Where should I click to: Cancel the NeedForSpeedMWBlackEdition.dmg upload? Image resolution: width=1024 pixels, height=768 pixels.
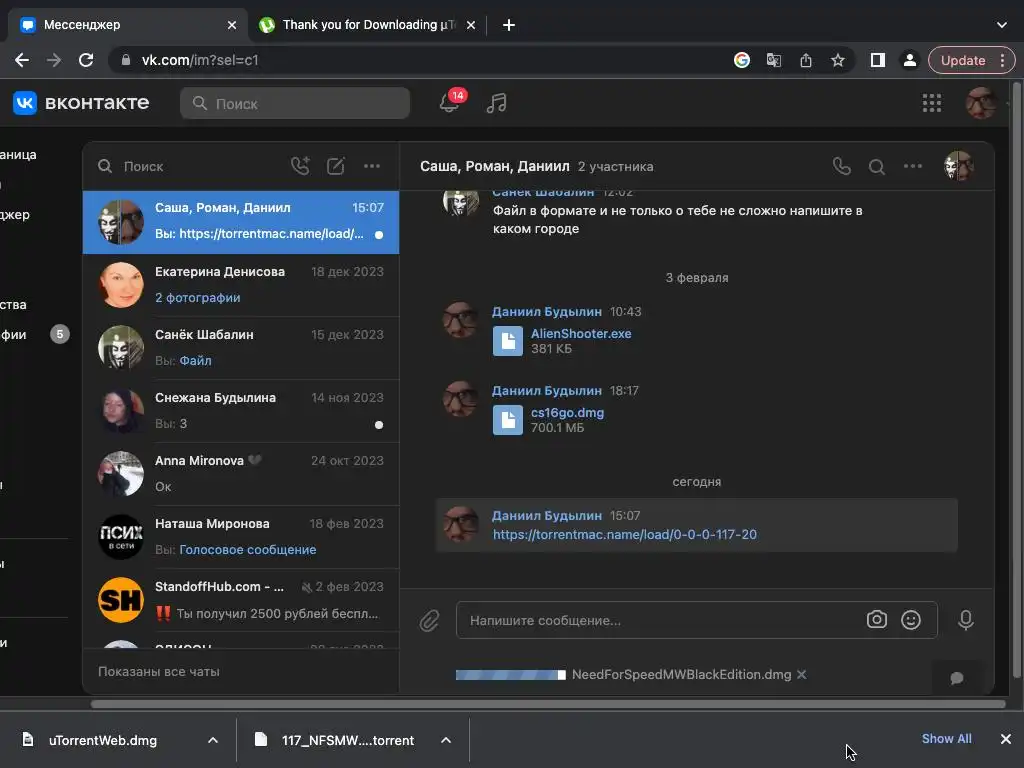[801, 674]
